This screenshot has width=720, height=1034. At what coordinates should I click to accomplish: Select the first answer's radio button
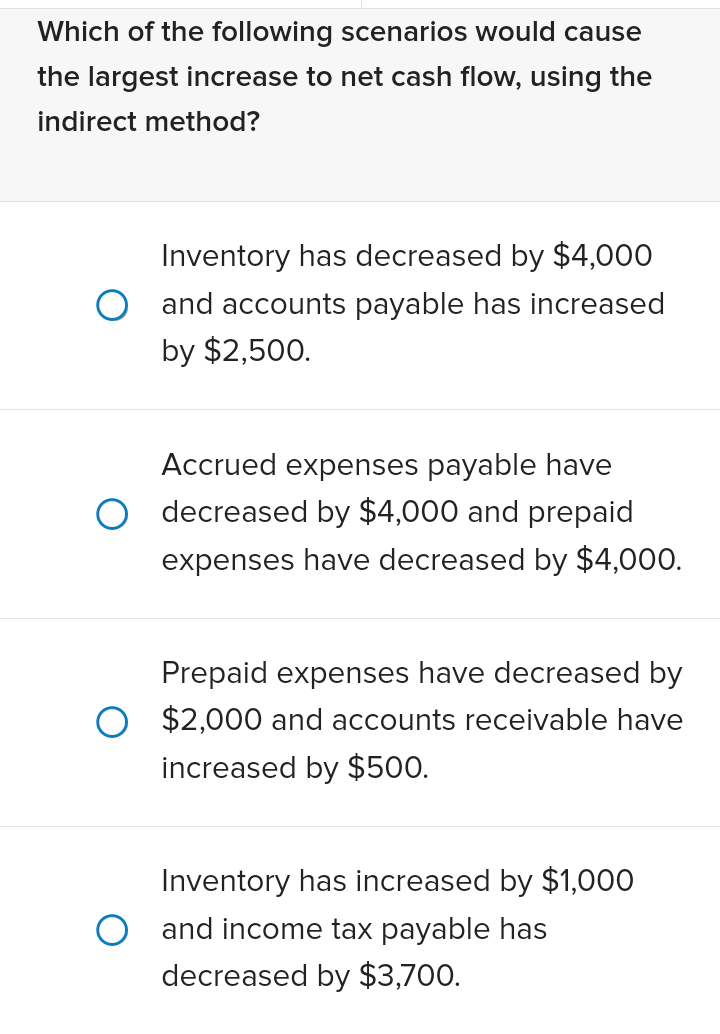(x=113, y=305)
